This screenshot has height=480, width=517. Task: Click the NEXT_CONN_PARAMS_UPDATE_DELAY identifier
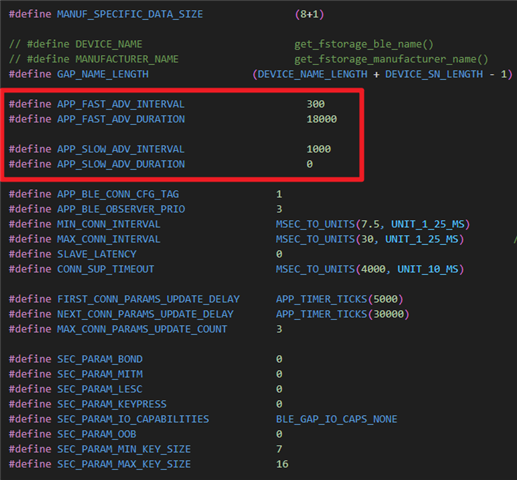pyautogui.click(x=145, y=314)
